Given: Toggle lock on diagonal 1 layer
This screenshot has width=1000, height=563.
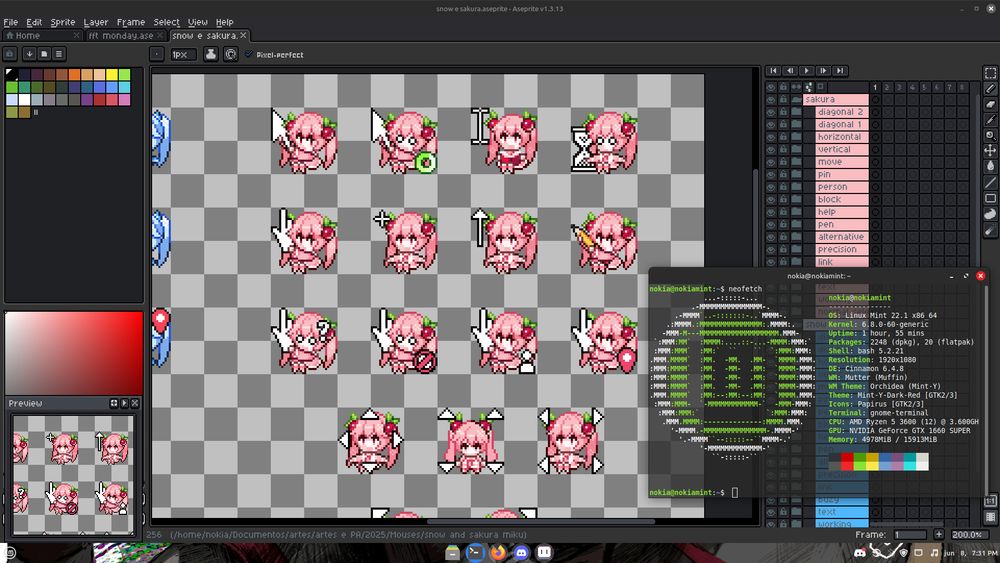Looking at the screenshot, I should (784, 124).
